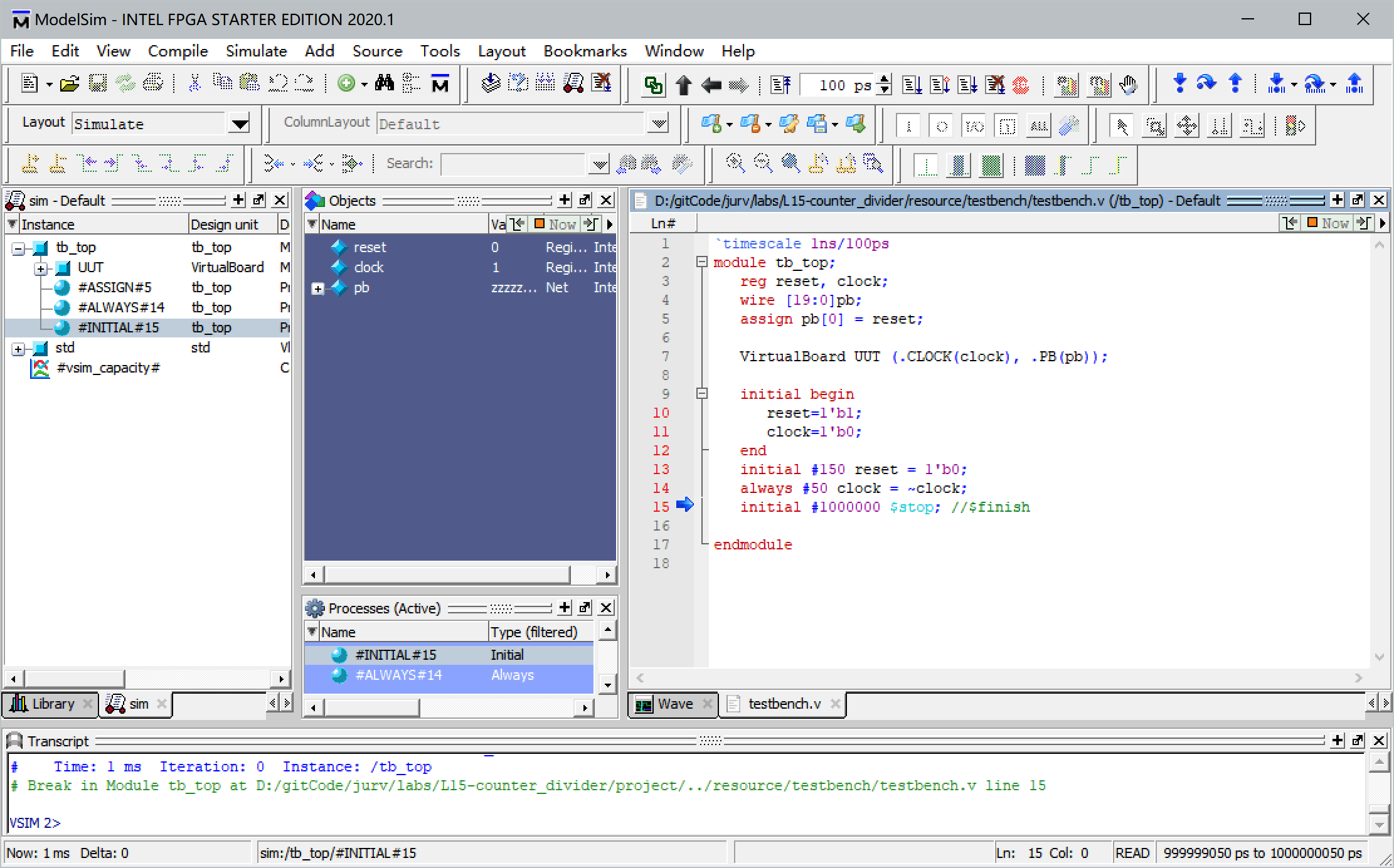Collapse the initial begin code fold
1394x868 pixels.
[x=702, y=394]
